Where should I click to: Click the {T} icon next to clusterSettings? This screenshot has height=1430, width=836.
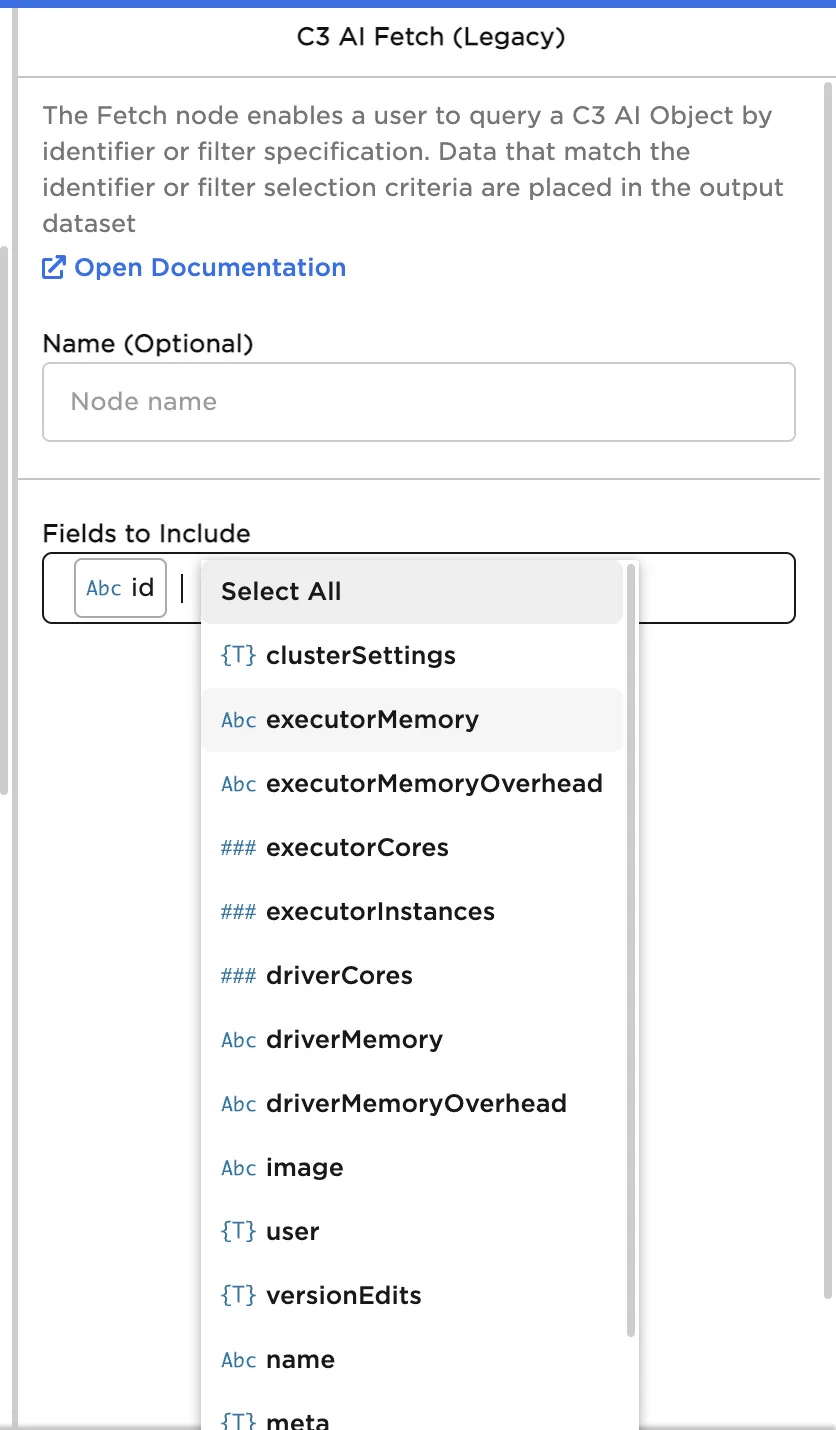238,656
